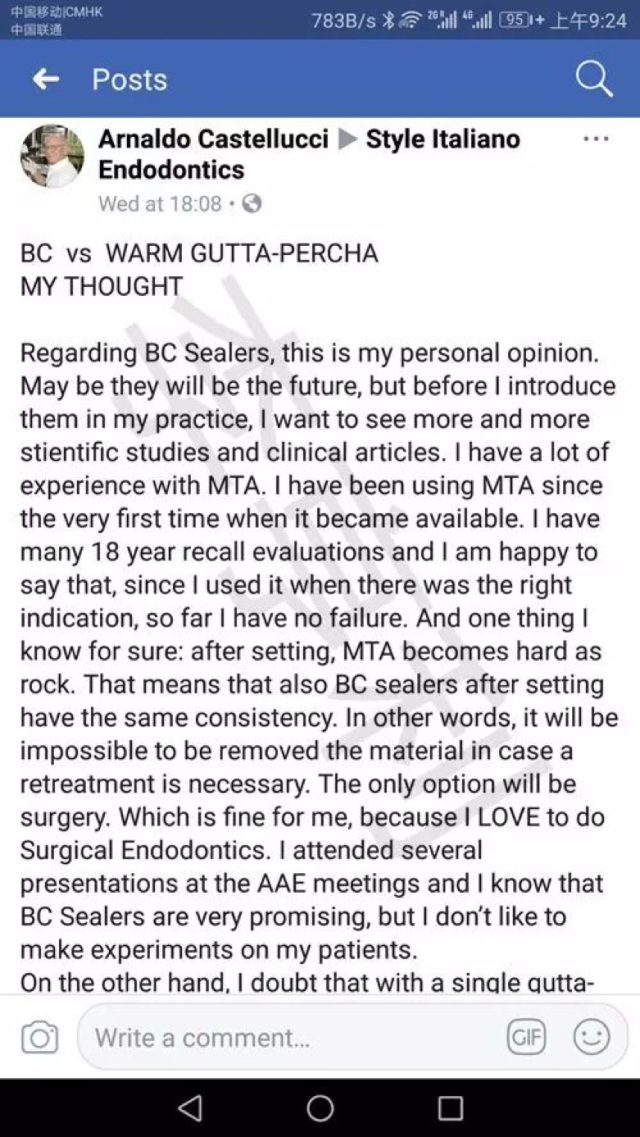Open the emoji smiley picker
Viewport: 640px width, 1137px height.
coord(591,1038)
